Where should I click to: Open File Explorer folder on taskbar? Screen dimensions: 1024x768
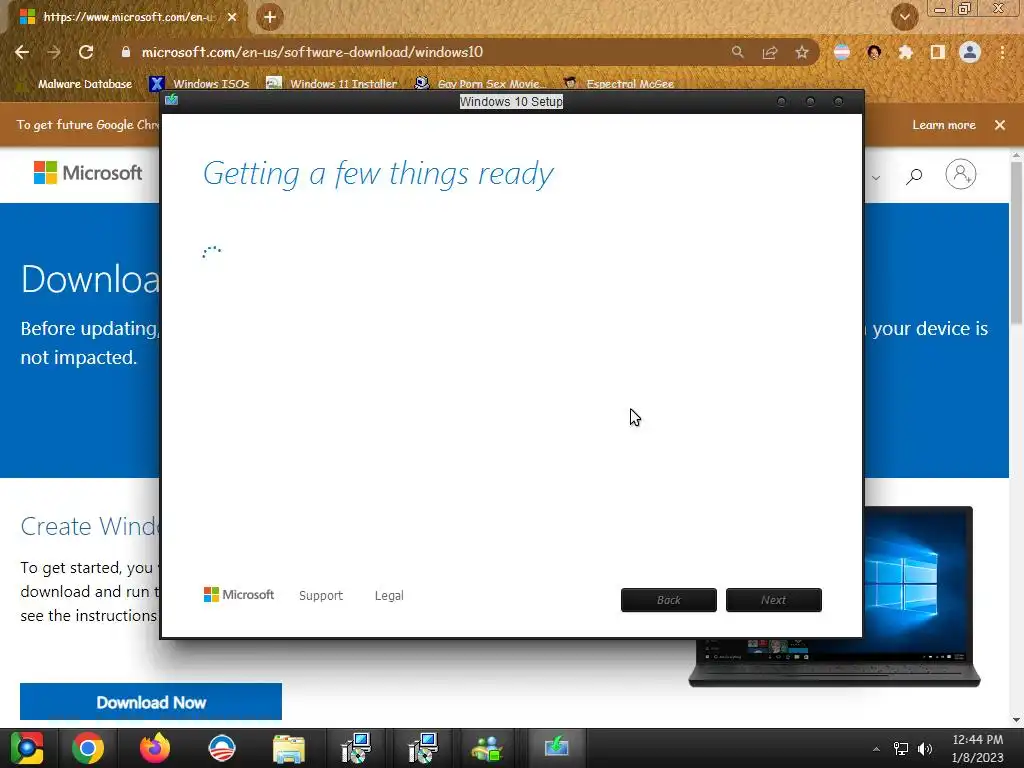(289, 750)
